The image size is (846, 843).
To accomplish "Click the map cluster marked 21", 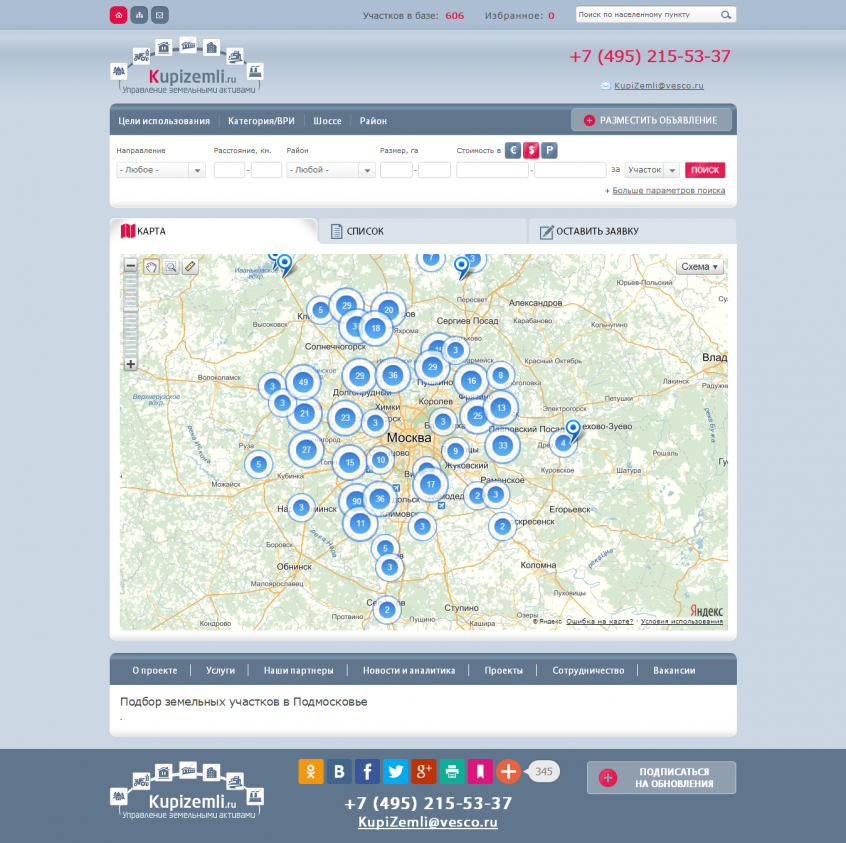I will 305,413.
